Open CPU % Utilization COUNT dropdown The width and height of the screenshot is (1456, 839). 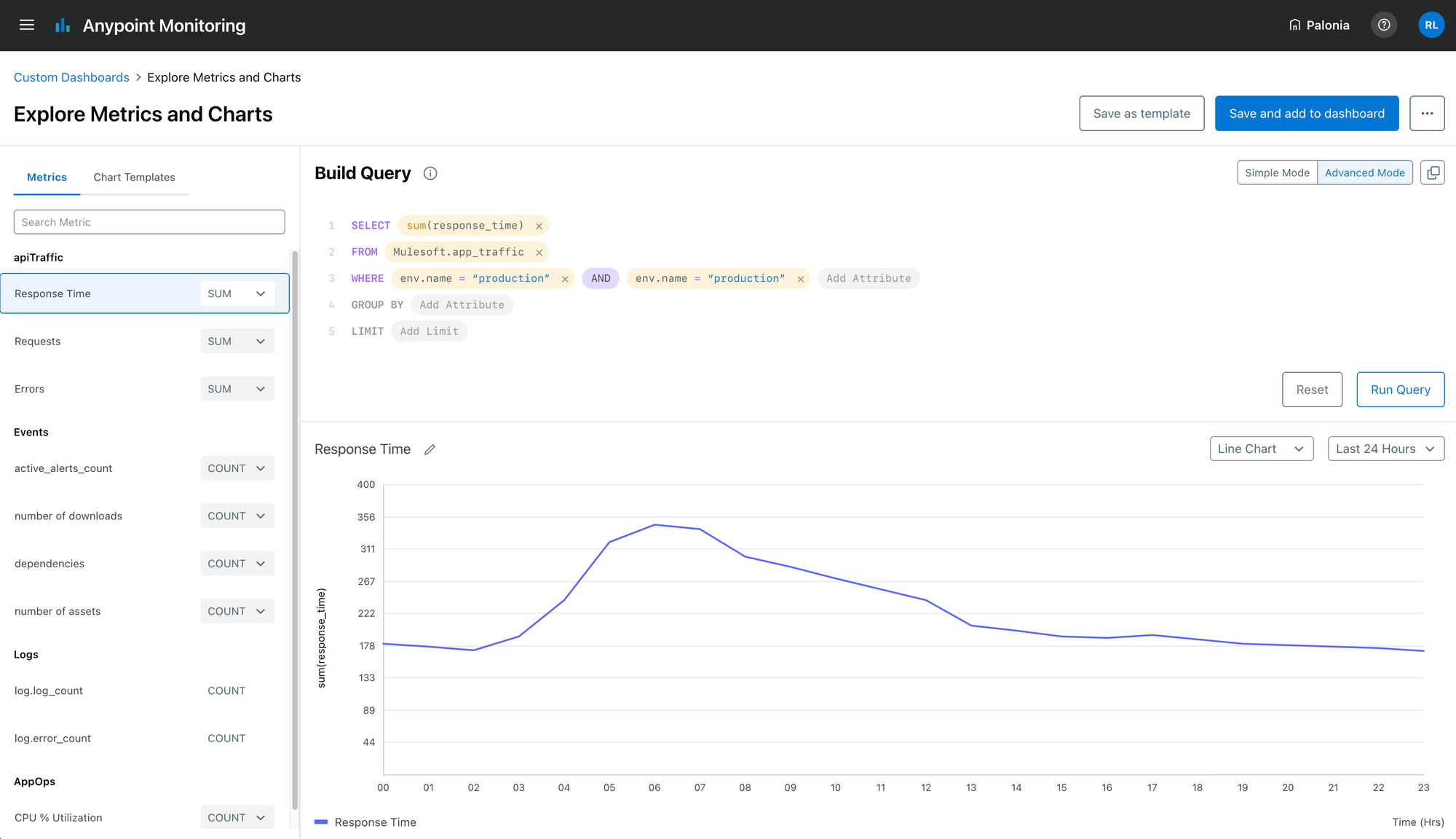click(x=237, y=818)
